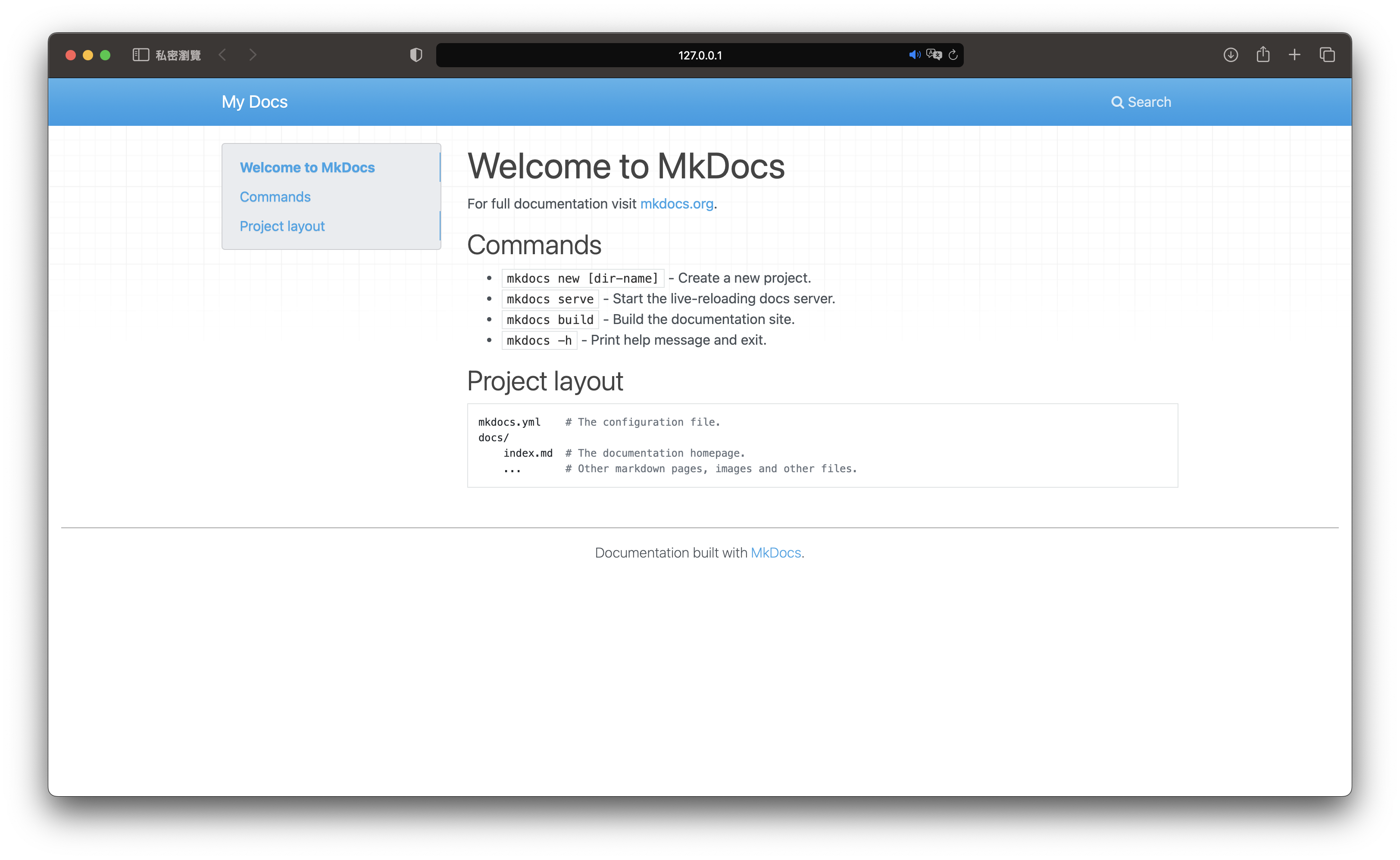
Task: Go back with left chevron
Action: pyautogui.click(x=223, y=55)
